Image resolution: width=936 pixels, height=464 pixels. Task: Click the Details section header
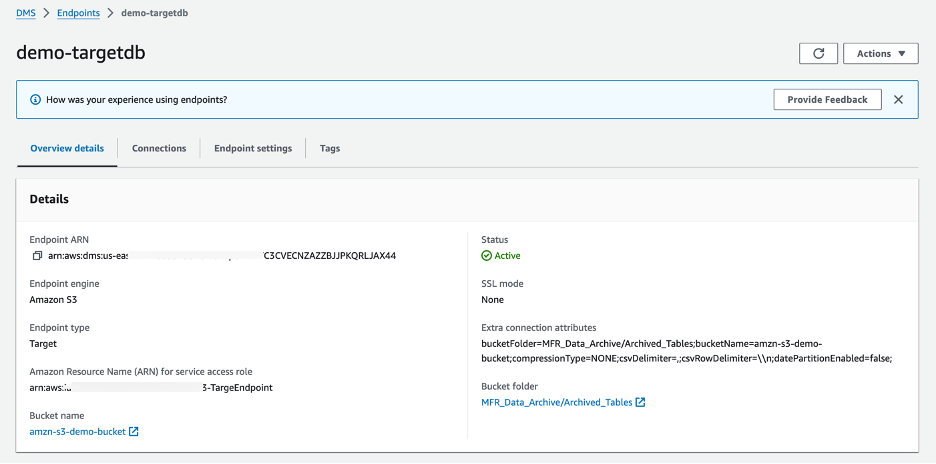[x=49, y=199]
